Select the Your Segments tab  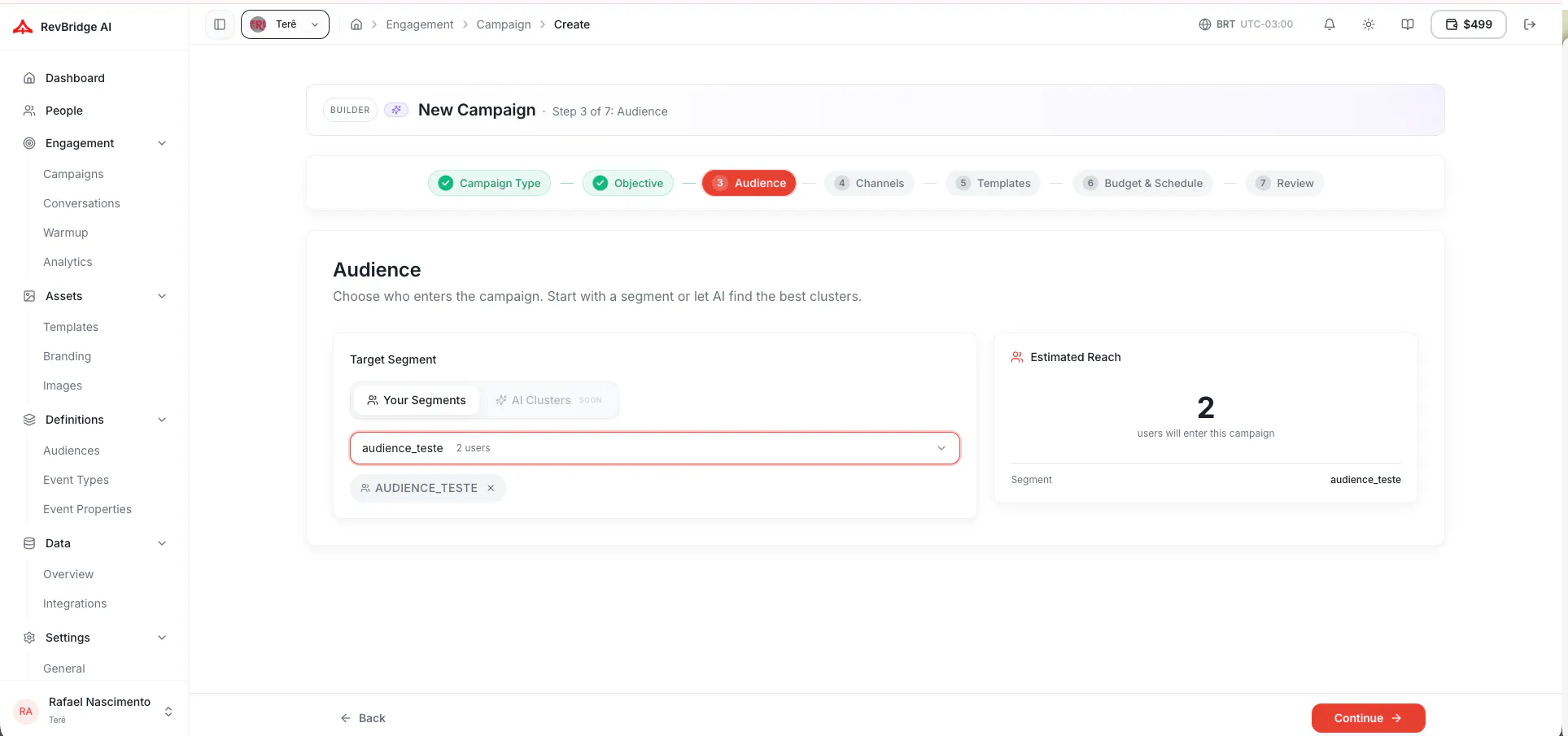click(417, 400)
